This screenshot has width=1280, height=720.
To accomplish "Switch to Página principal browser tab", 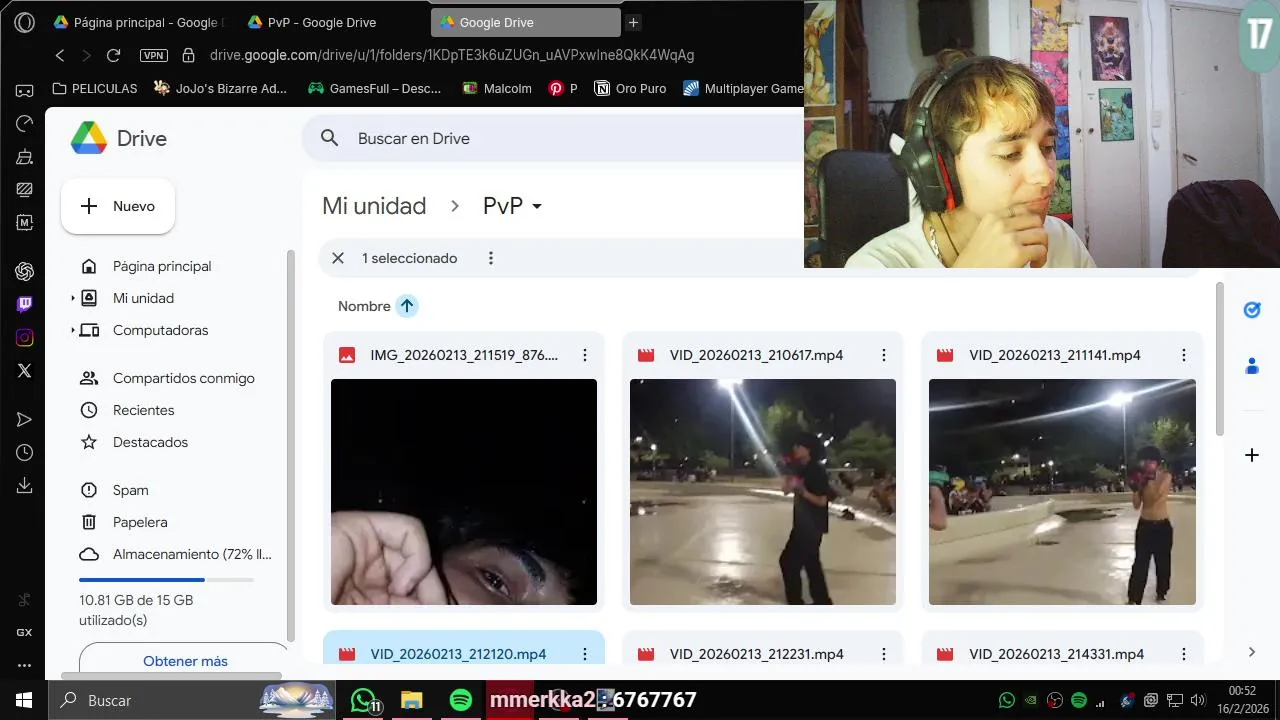I will tap(139, 22).
